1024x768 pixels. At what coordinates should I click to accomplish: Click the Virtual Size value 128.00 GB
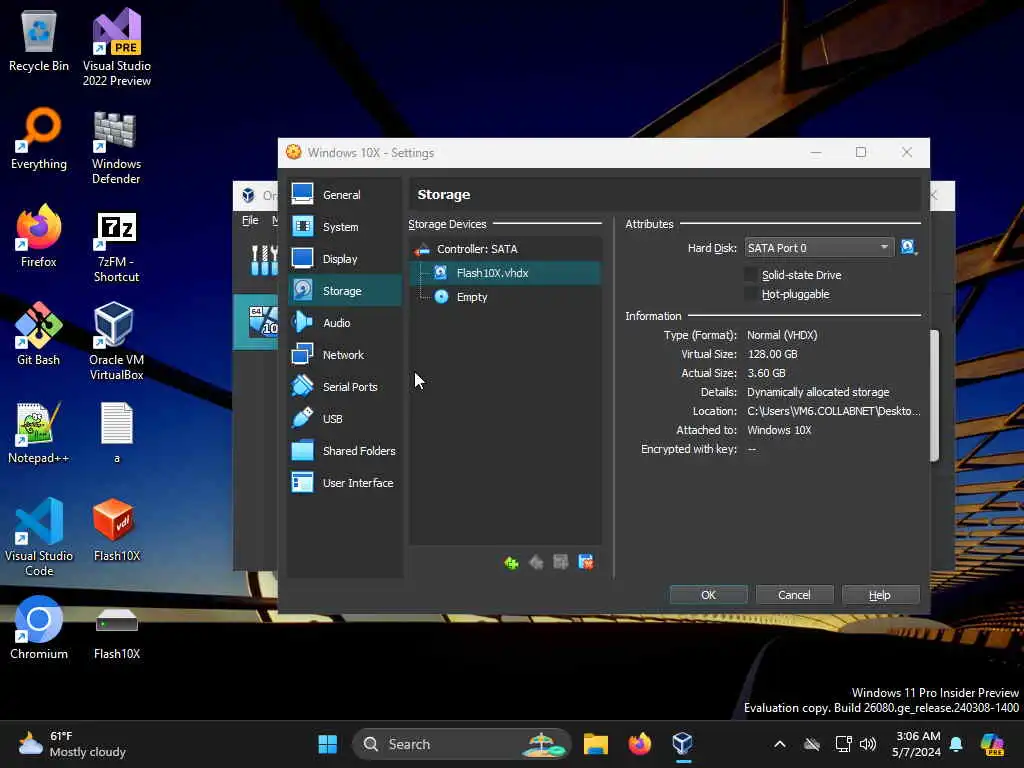coord(772,354)
